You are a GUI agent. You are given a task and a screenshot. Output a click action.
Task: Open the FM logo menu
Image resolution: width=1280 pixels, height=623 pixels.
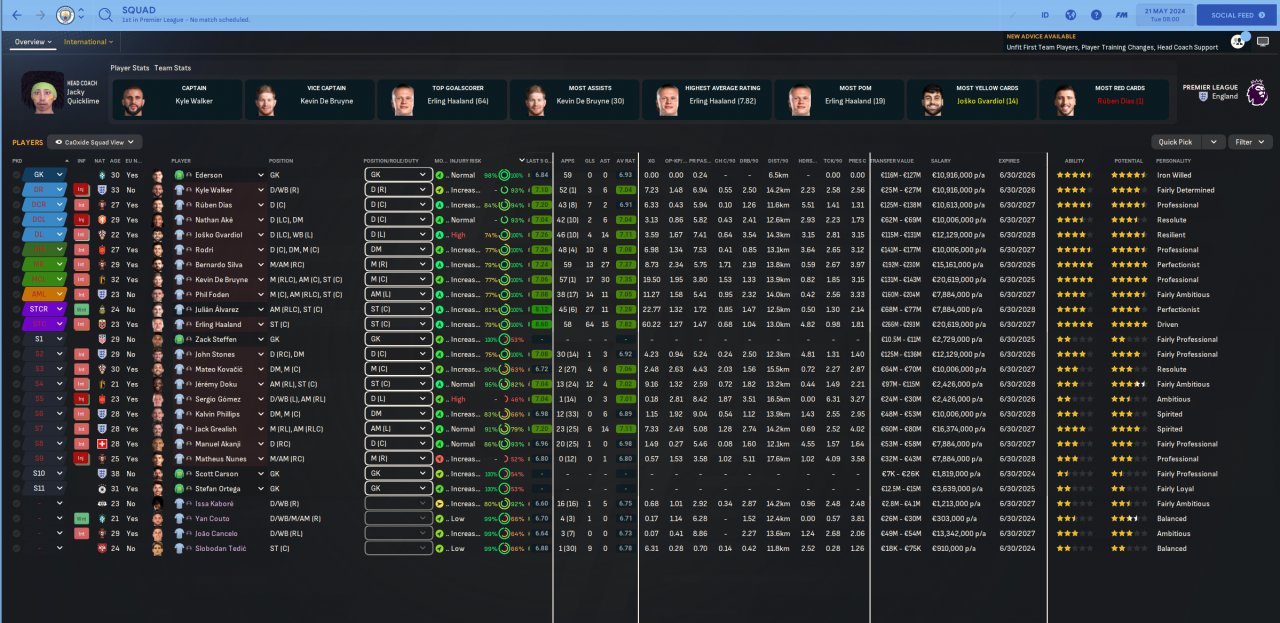click(1122, 15)
